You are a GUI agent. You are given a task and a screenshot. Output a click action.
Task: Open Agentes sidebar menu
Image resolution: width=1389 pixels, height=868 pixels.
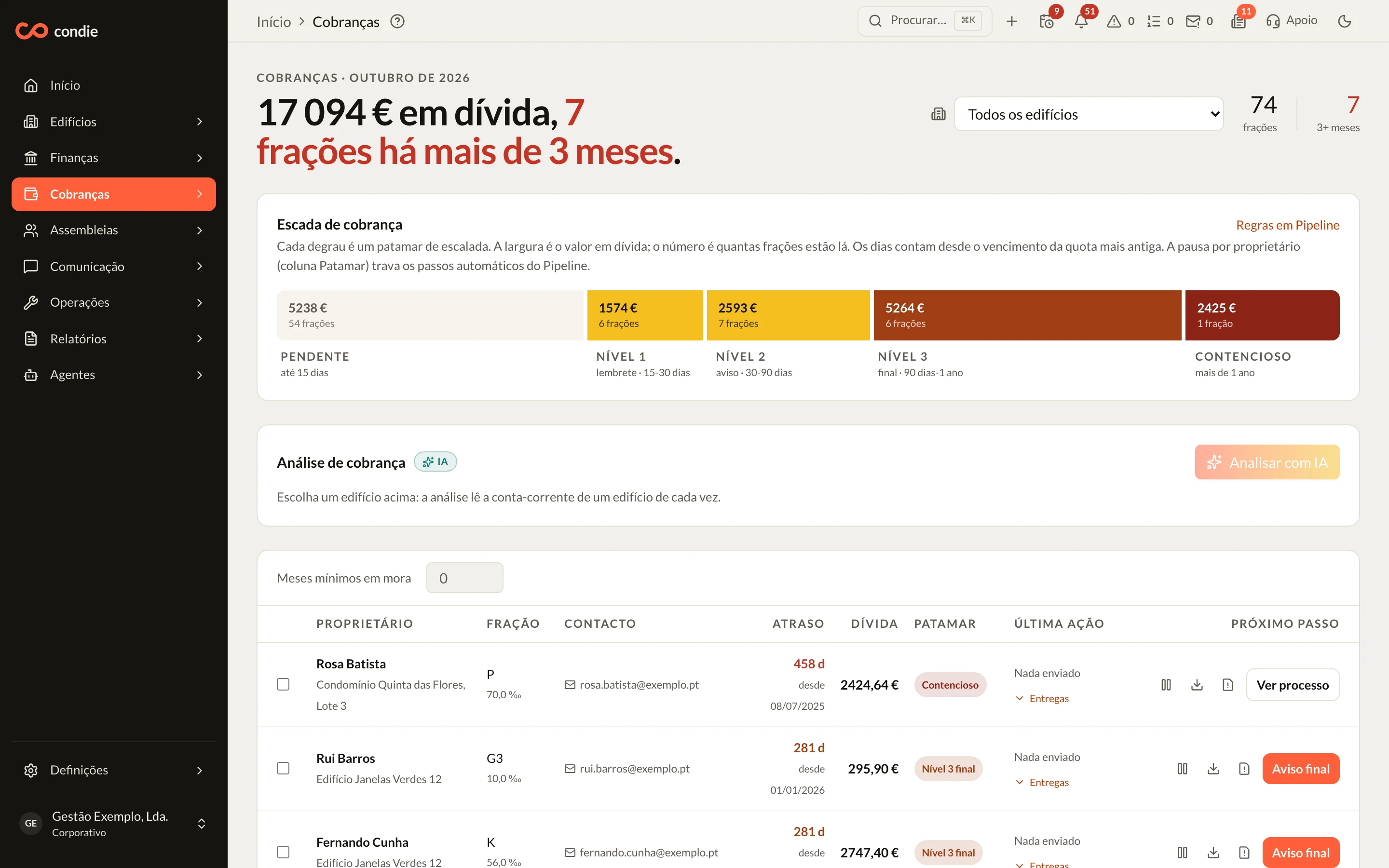[114, 375]
